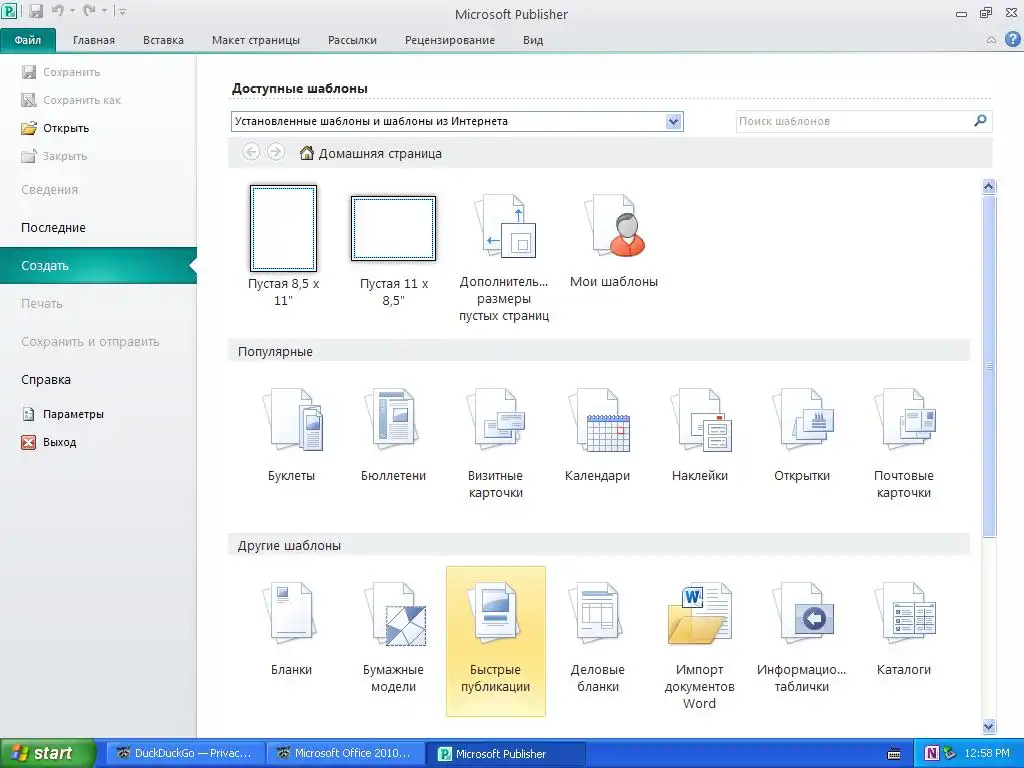The width and height of the screenshot is (1024, 768).
Task: Switch to the Рецензирование tab
Action: [450, 40]
